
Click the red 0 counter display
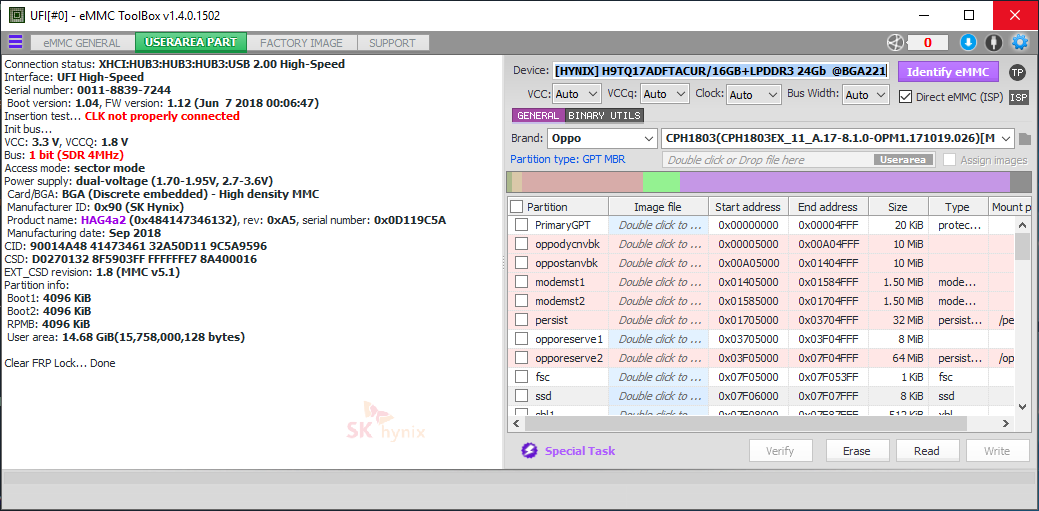pyautogui.click(x=928, y=43)
